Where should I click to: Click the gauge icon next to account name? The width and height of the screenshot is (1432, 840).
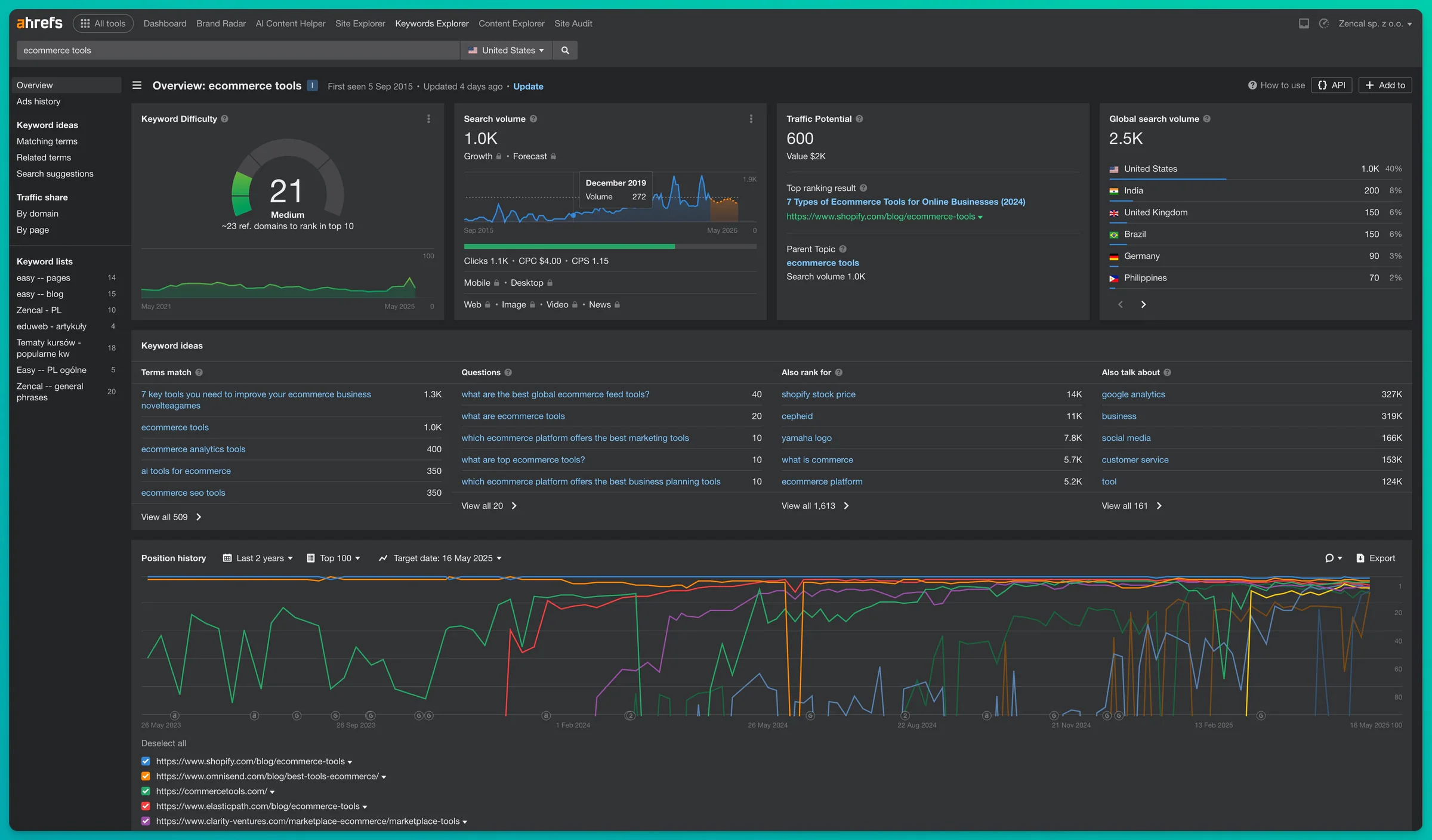(1324, 23)
